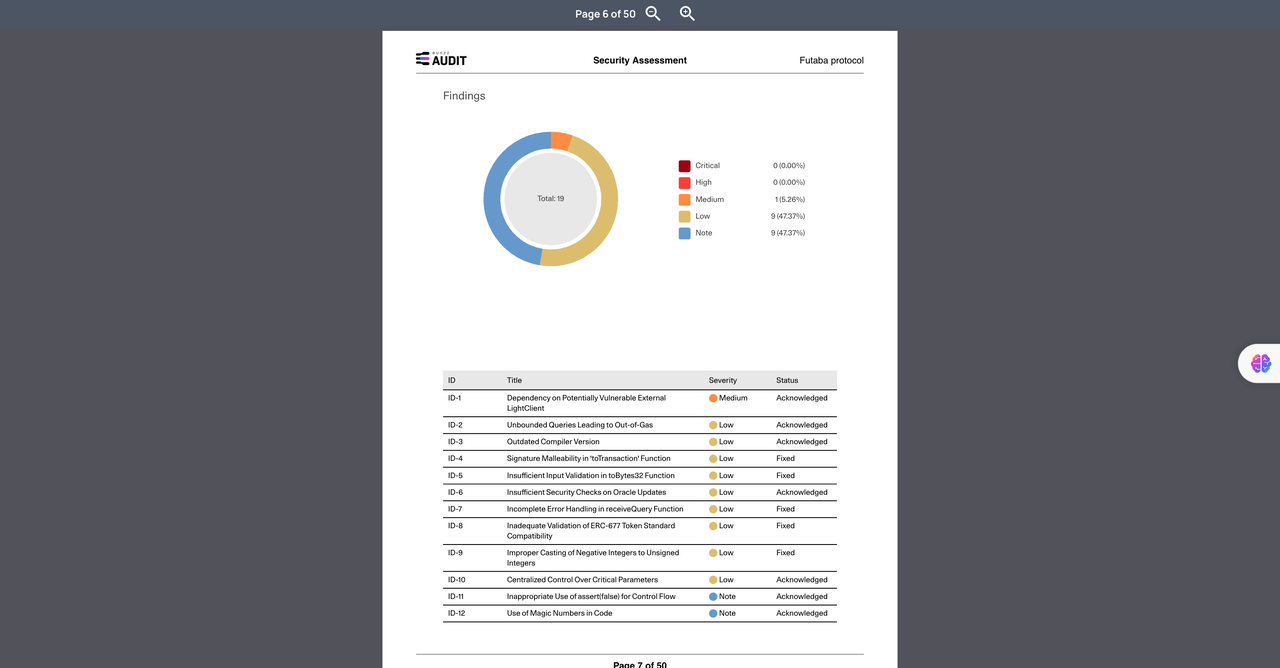Click Fixed status in ID-9 row
The image size is (1280, 668).
click(785, 553)
